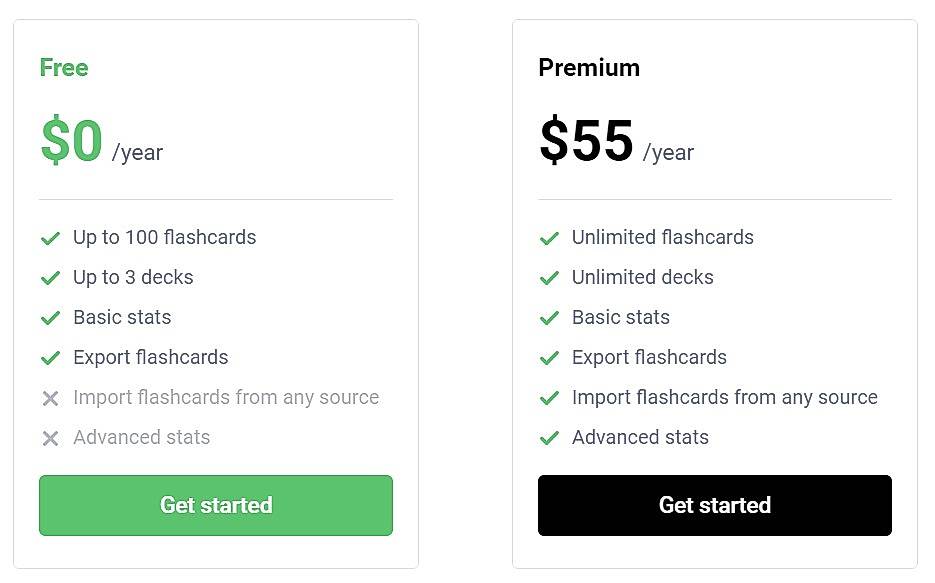Select the Basic stats row in Premium plan

620,318
